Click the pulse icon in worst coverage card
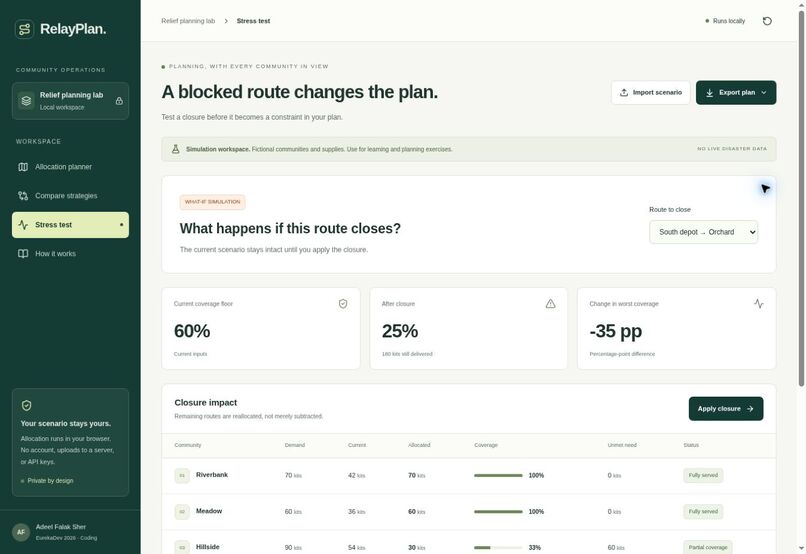 click(x=759, y=304)
